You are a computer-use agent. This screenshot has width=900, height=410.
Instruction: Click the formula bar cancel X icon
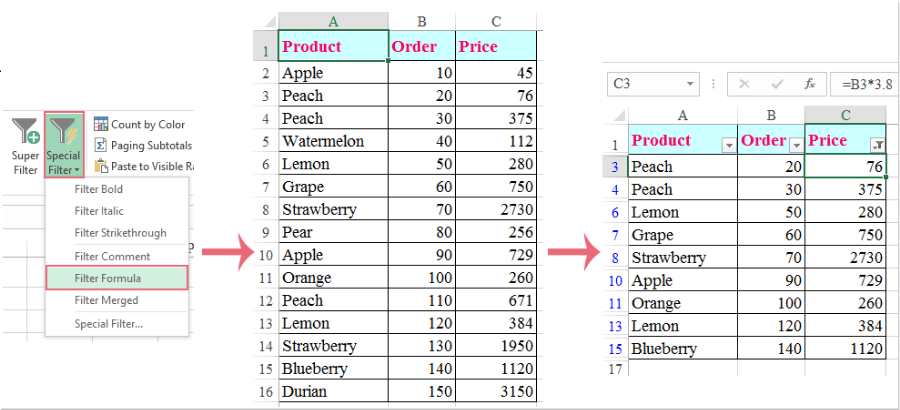click(744, 84)
